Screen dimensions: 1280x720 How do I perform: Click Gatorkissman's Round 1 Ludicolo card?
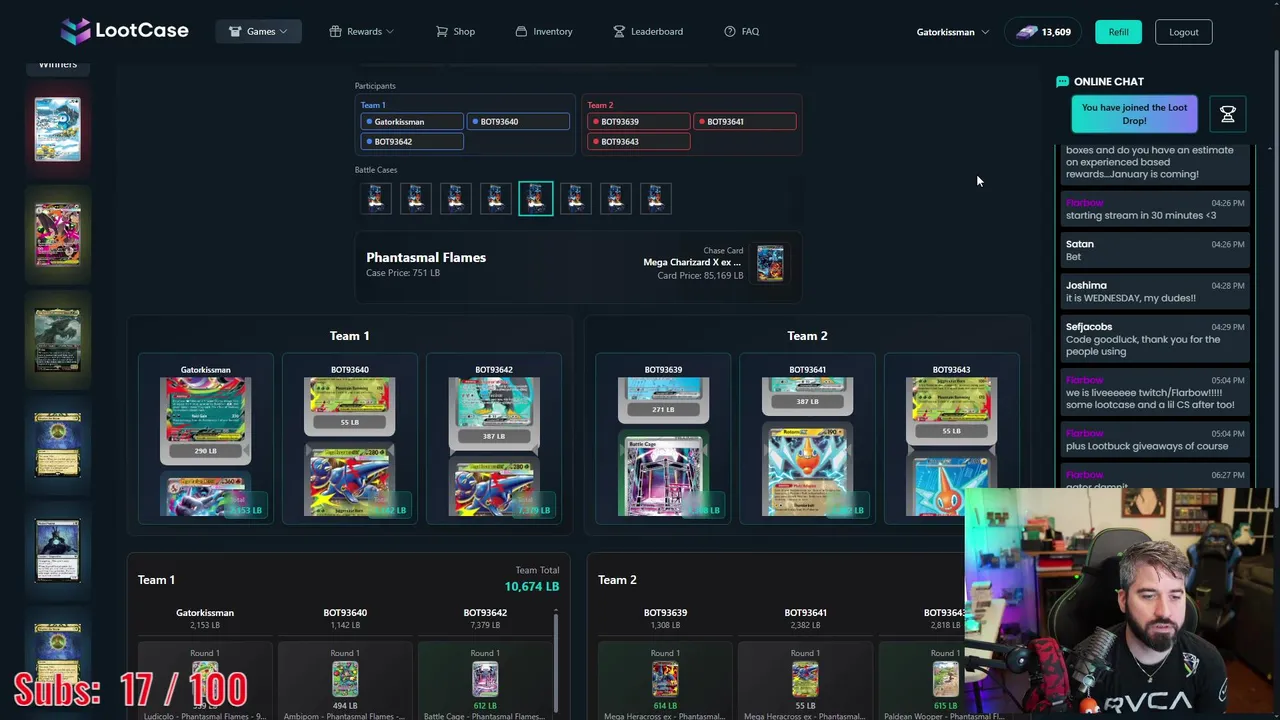point(205,680)
